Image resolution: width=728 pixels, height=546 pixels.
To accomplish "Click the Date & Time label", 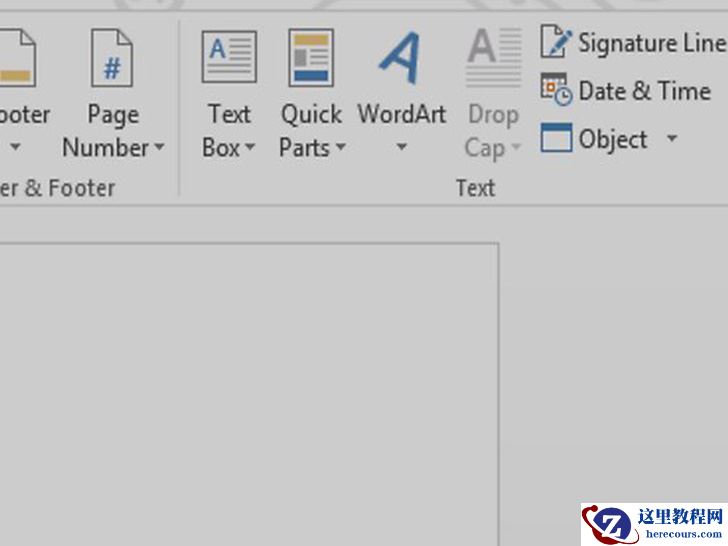I will click(x=644, y=91).
